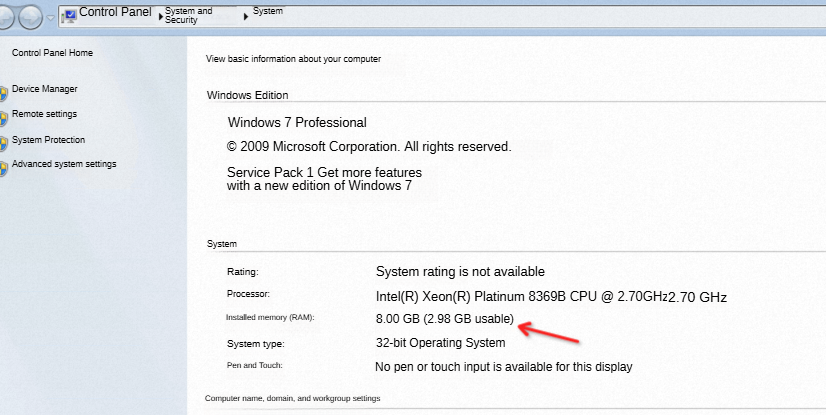Expand the arrow after Control Panel breadcrumb
The width and height of the screenshot is (826, 415).
click(161, 17)
